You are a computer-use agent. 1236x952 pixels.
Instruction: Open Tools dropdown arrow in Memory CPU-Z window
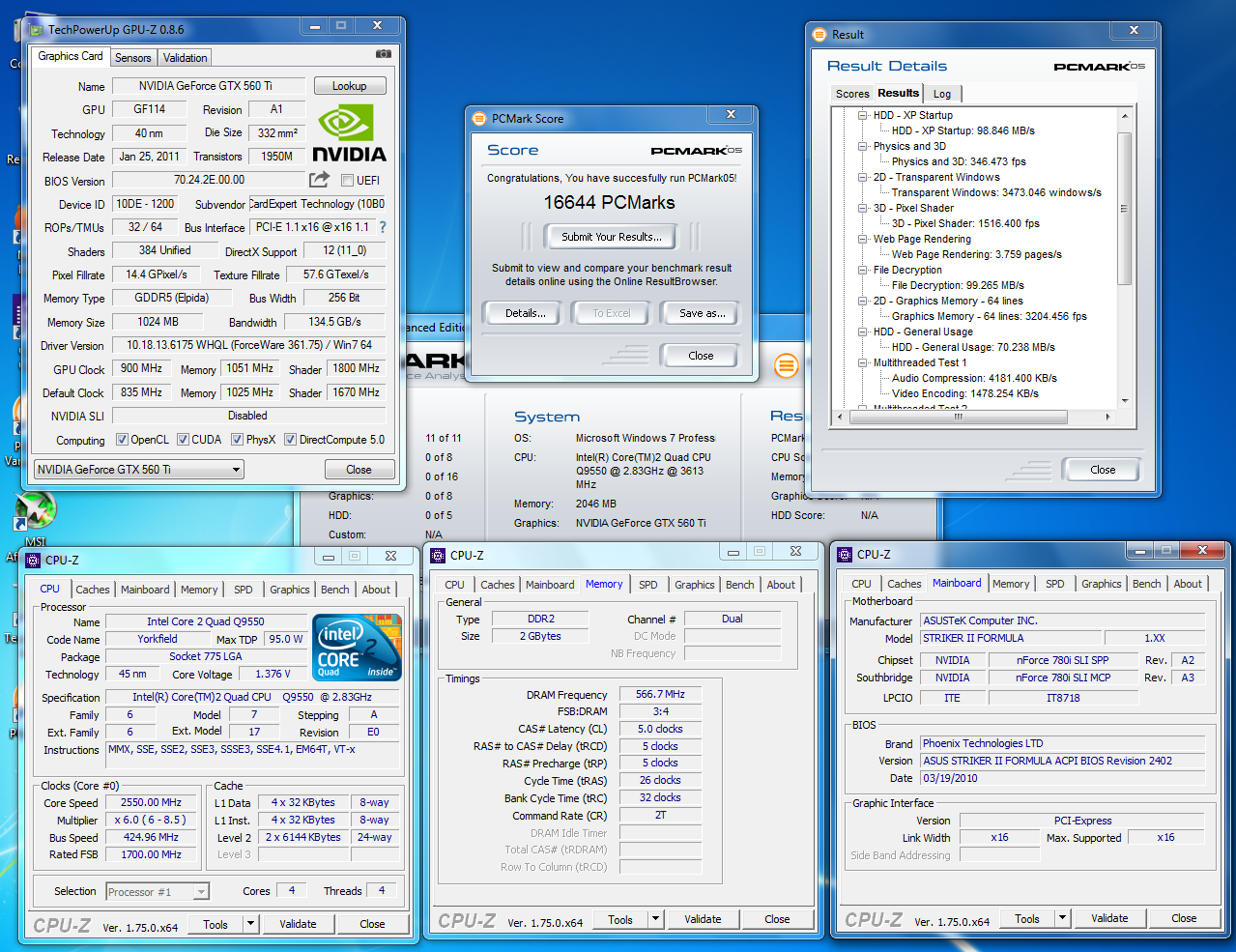[655, 919]
